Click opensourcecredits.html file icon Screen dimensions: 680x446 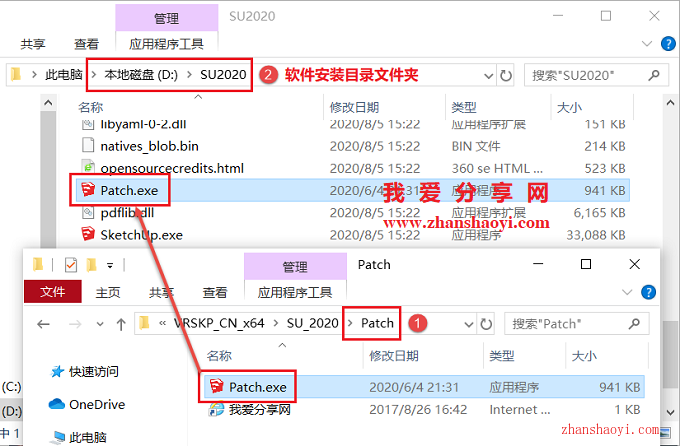pos(88,167)
